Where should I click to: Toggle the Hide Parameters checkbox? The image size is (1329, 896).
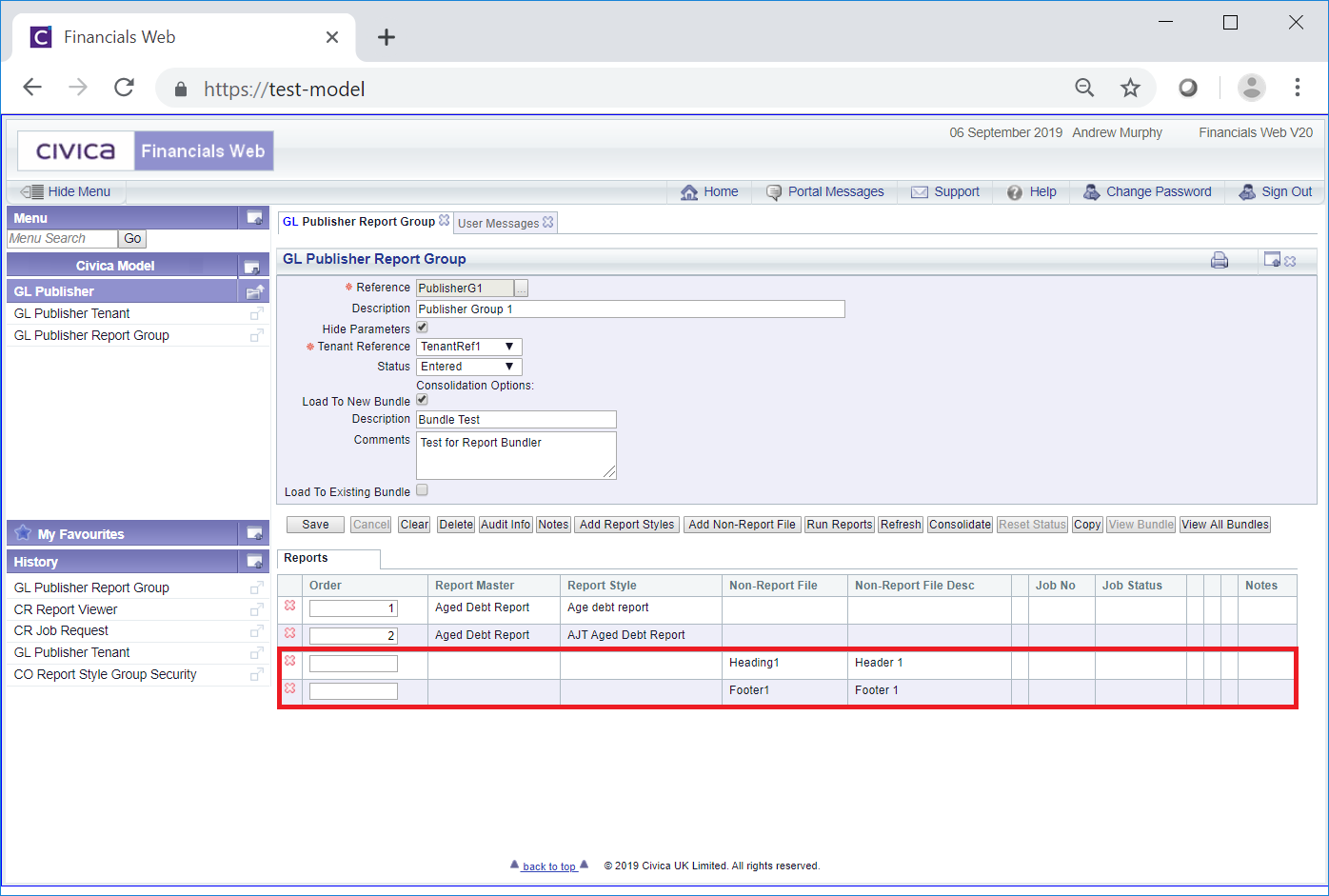422,327
